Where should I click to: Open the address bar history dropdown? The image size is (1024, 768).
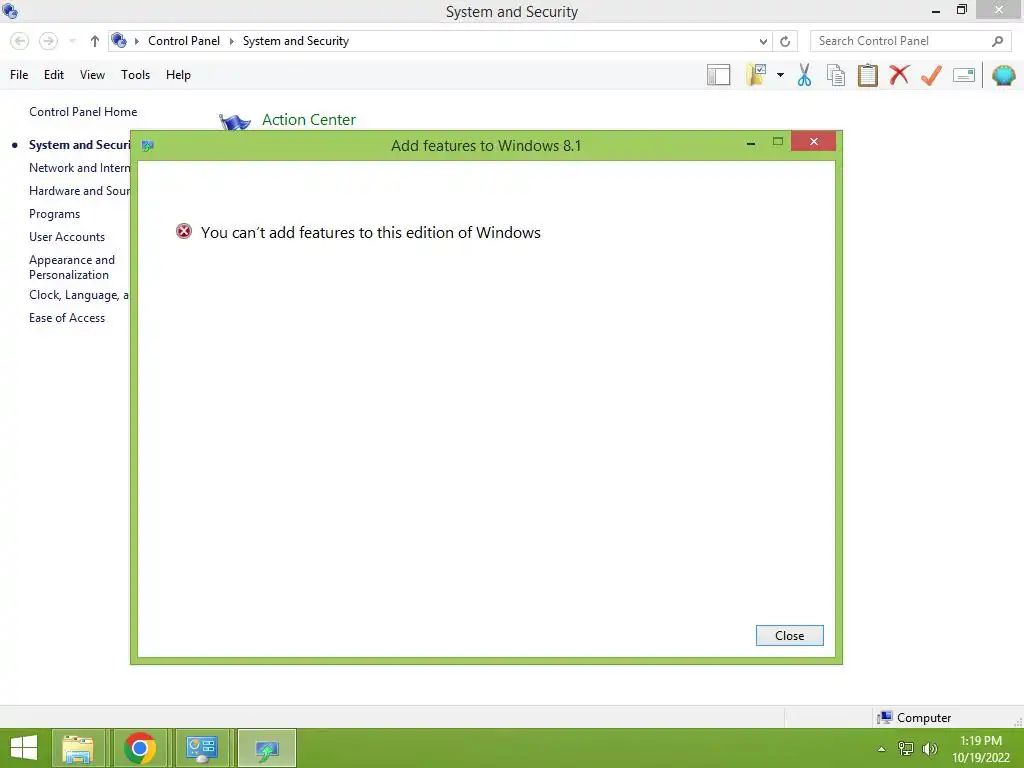tap(763, 41)
